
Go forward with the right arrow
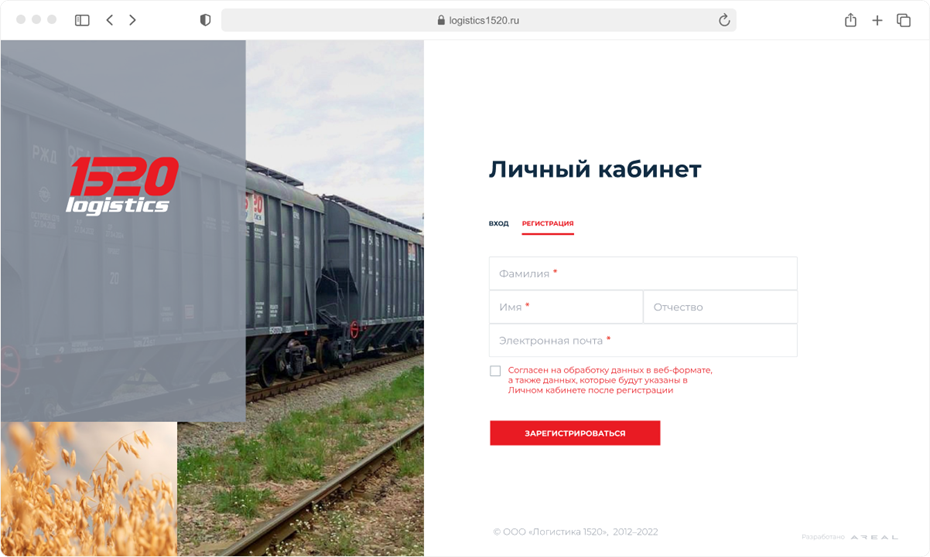pyautogui.click(x=132, y=20)
